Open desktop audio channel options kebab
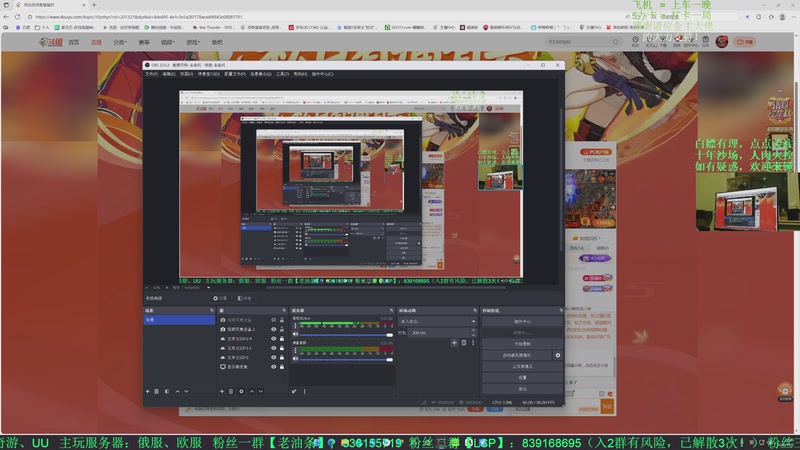Viewport: 800px width, 450px height. [295, 350]
